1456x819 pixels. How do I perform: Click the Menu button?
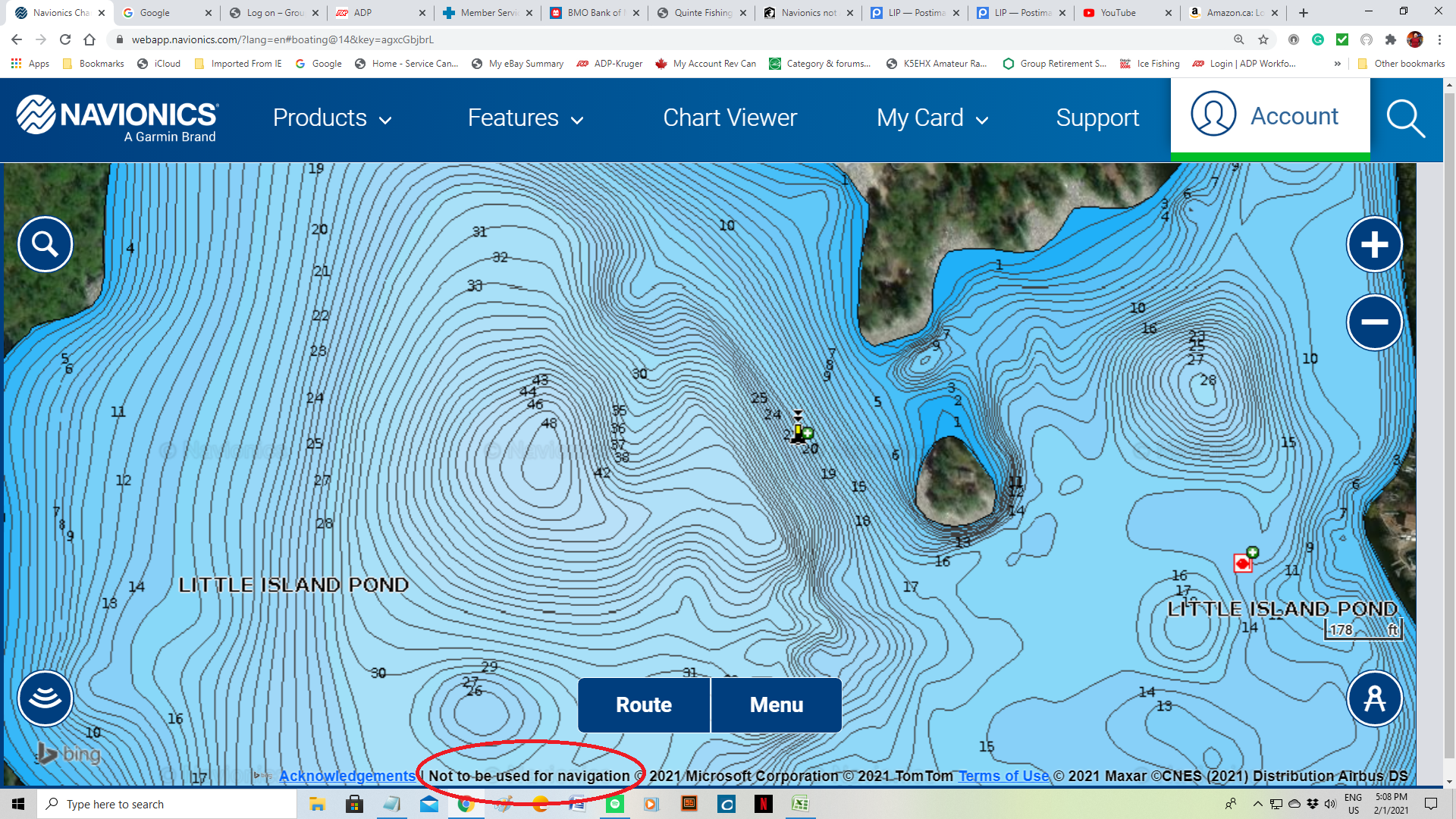[x=777, y=705]
